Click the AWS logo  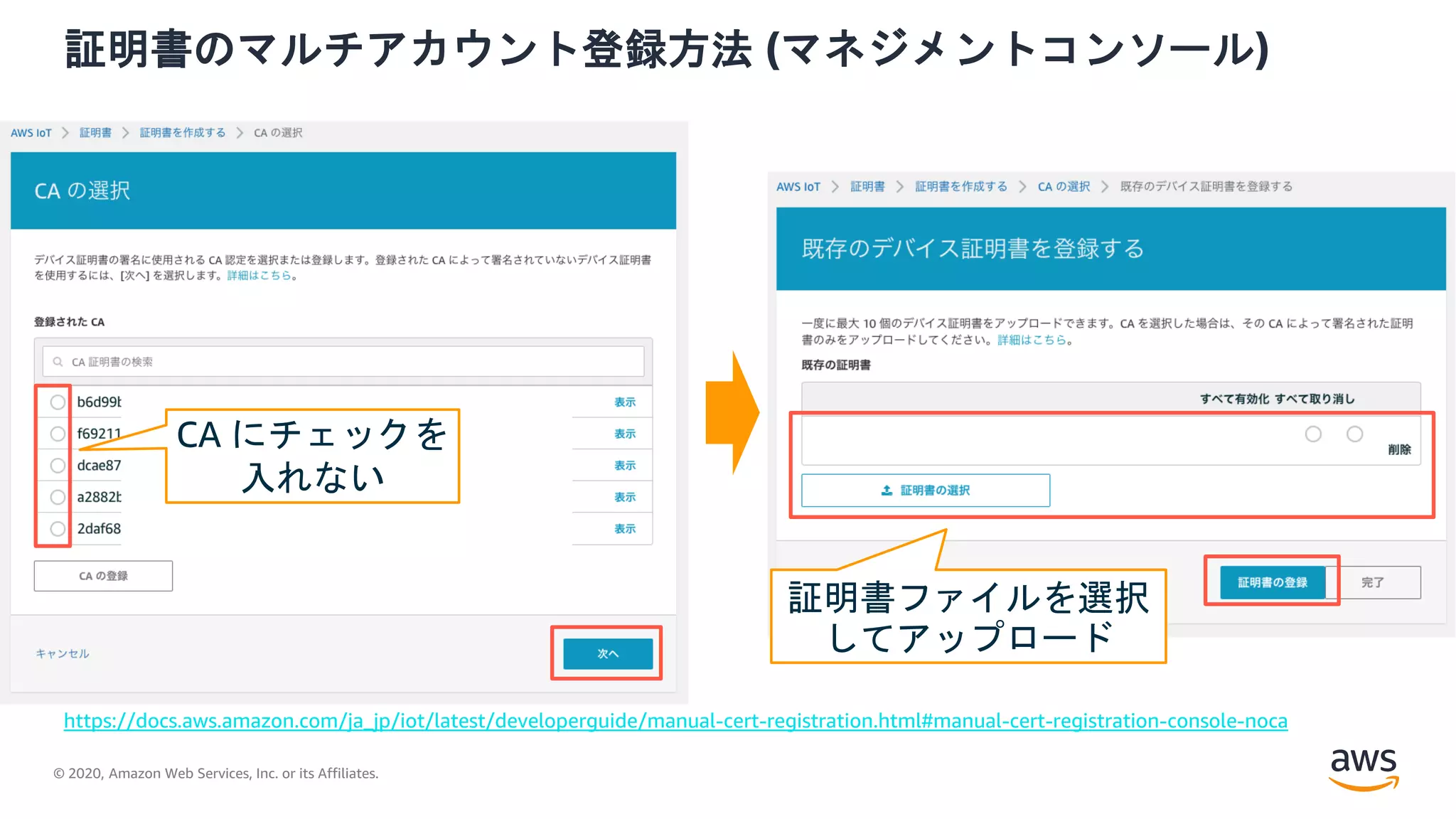[x=1364, y=769]
